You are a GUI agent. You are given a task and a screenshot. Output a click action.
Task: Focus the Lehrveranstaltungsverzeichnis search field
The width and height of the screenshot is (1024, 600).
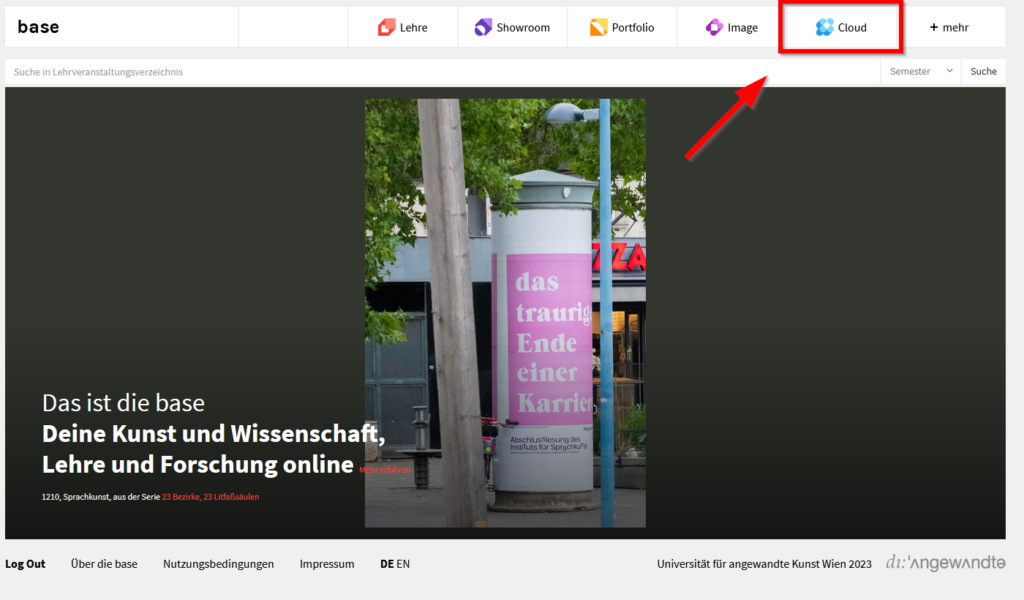[x=440, y=72]
